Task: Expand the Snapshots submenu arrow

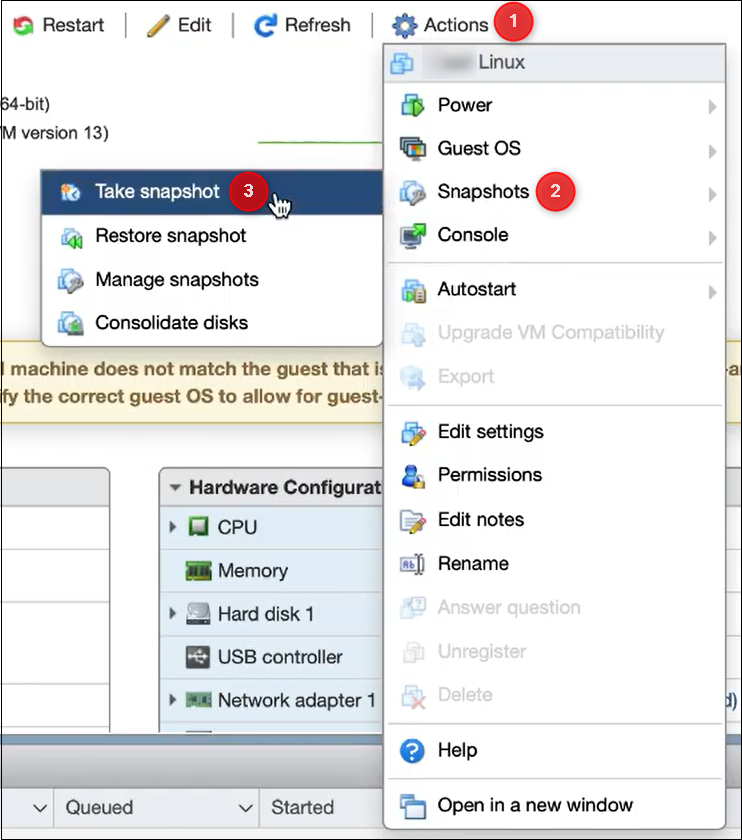Action: tap(712, 194)
